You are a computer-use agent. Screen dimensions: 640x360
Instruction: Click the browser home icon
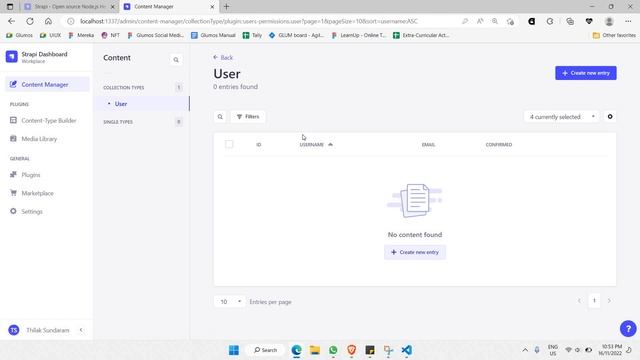[48, 21]
